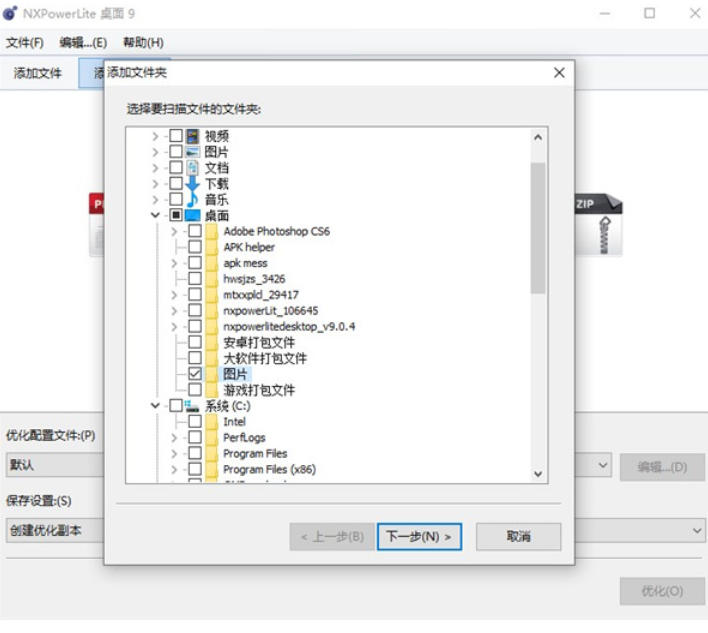The width and height of the screenshot is (708, 633).
Task: Click the 音乐 note icon
Action: click(x=193, y=199)
